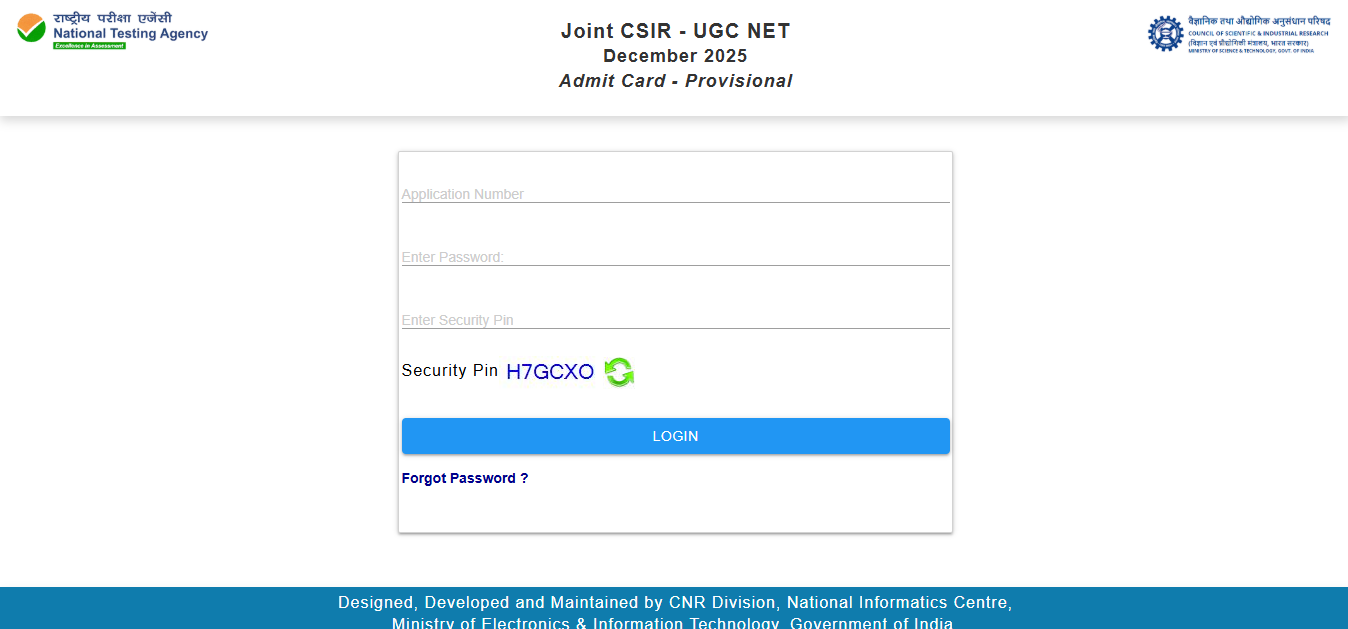Click into the Enter Password field
1348x629 pixels.
(675, 256)
